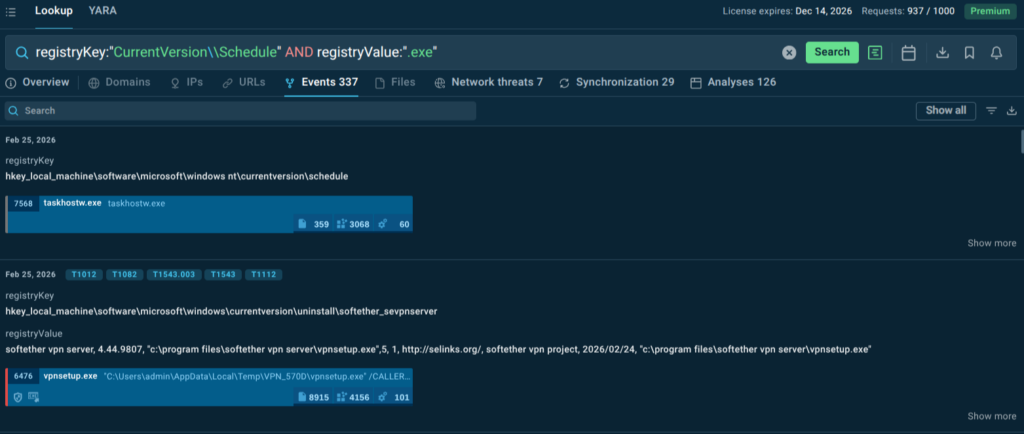Select the Analyses 126 tab
The width and height of the screenshot is (1024, 434).
(733, 83)
